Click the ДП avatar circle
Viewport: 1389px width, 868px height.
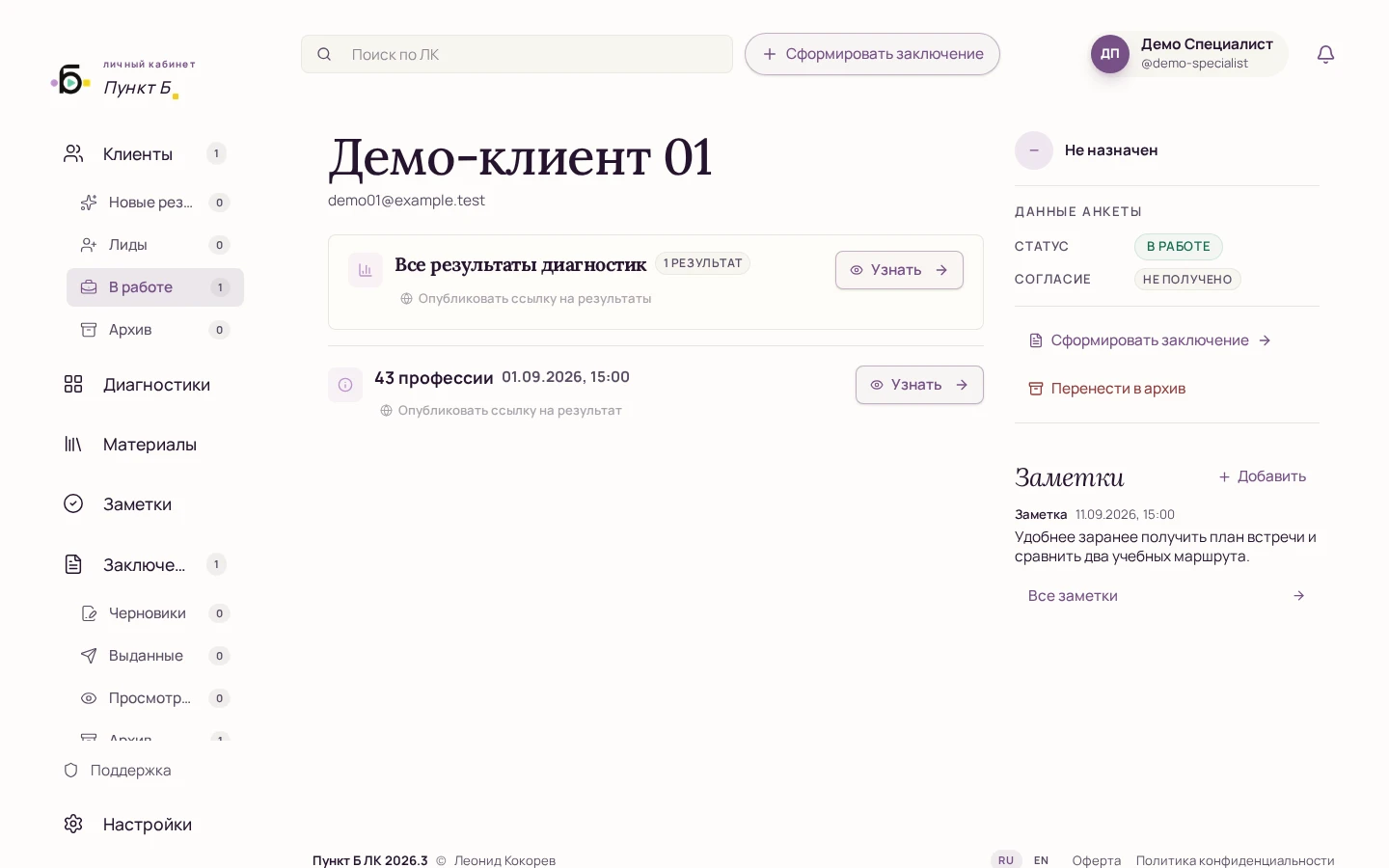[1110, 54]
